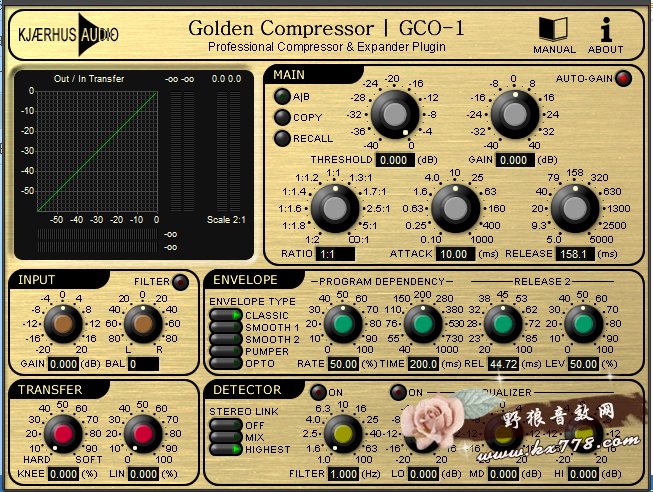The height and width of the screenshot is (492, 653).
Task: Click the ATTACK knob
Action: tap(455, 208)
